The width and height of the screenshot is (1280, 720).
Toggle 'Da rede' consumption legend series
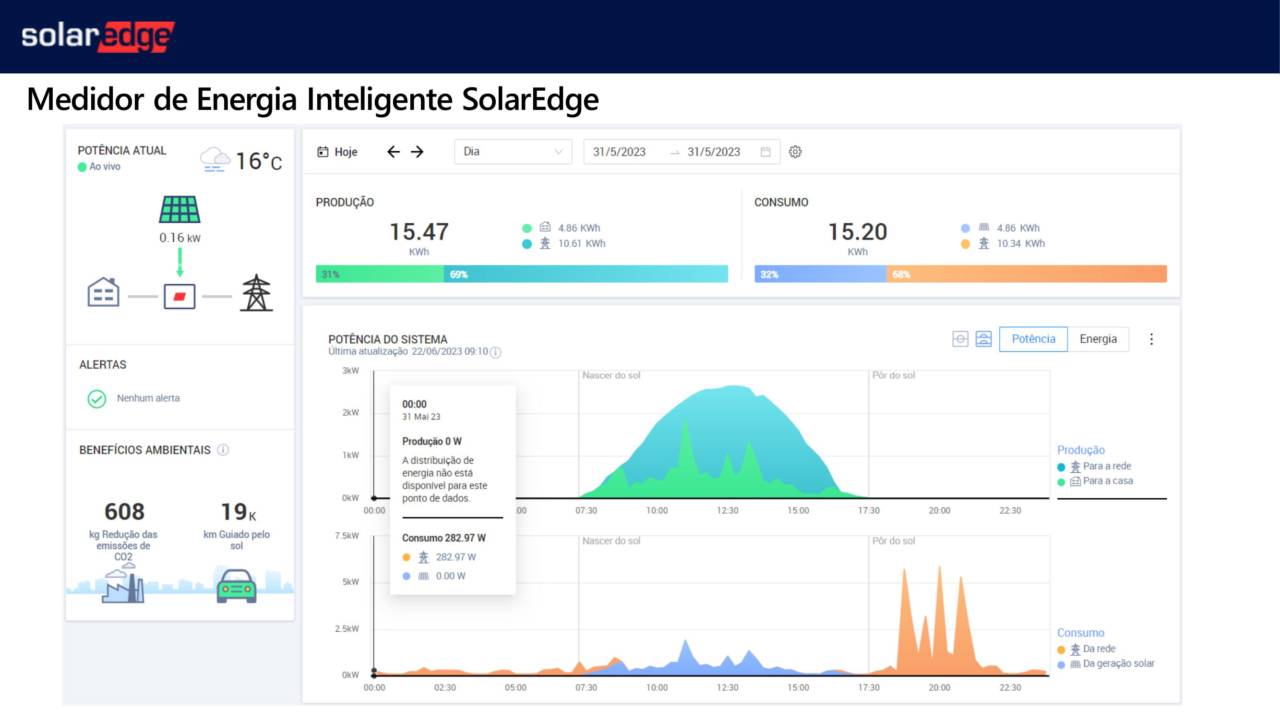tap(1099, 649)
